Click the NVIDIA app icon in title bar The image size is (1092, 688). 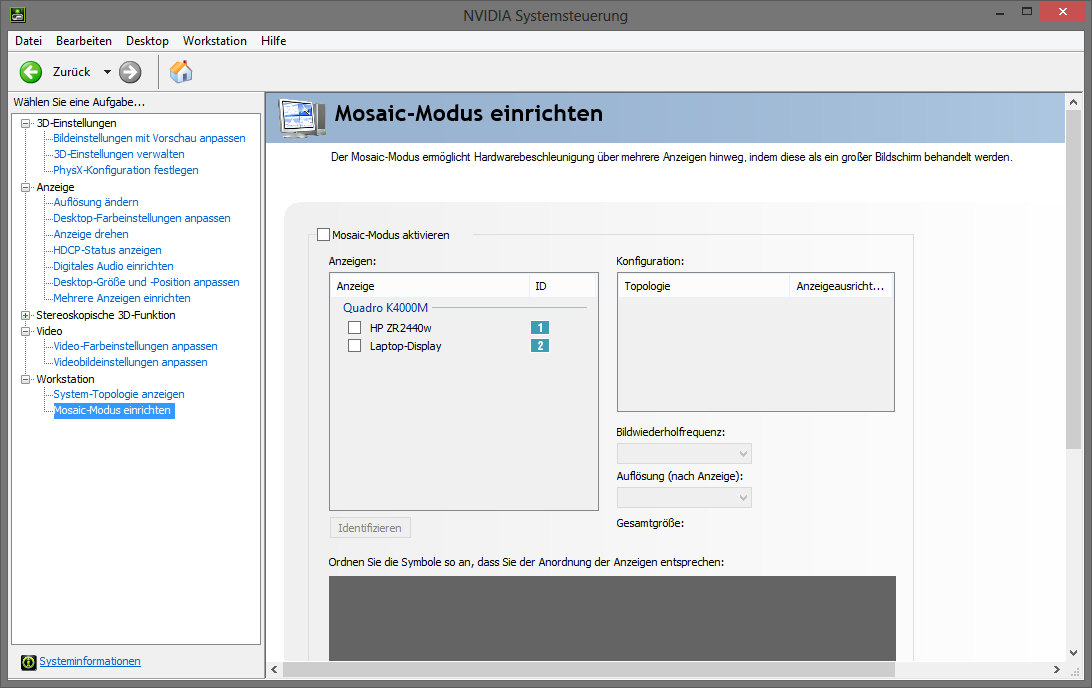pos(17,14)
